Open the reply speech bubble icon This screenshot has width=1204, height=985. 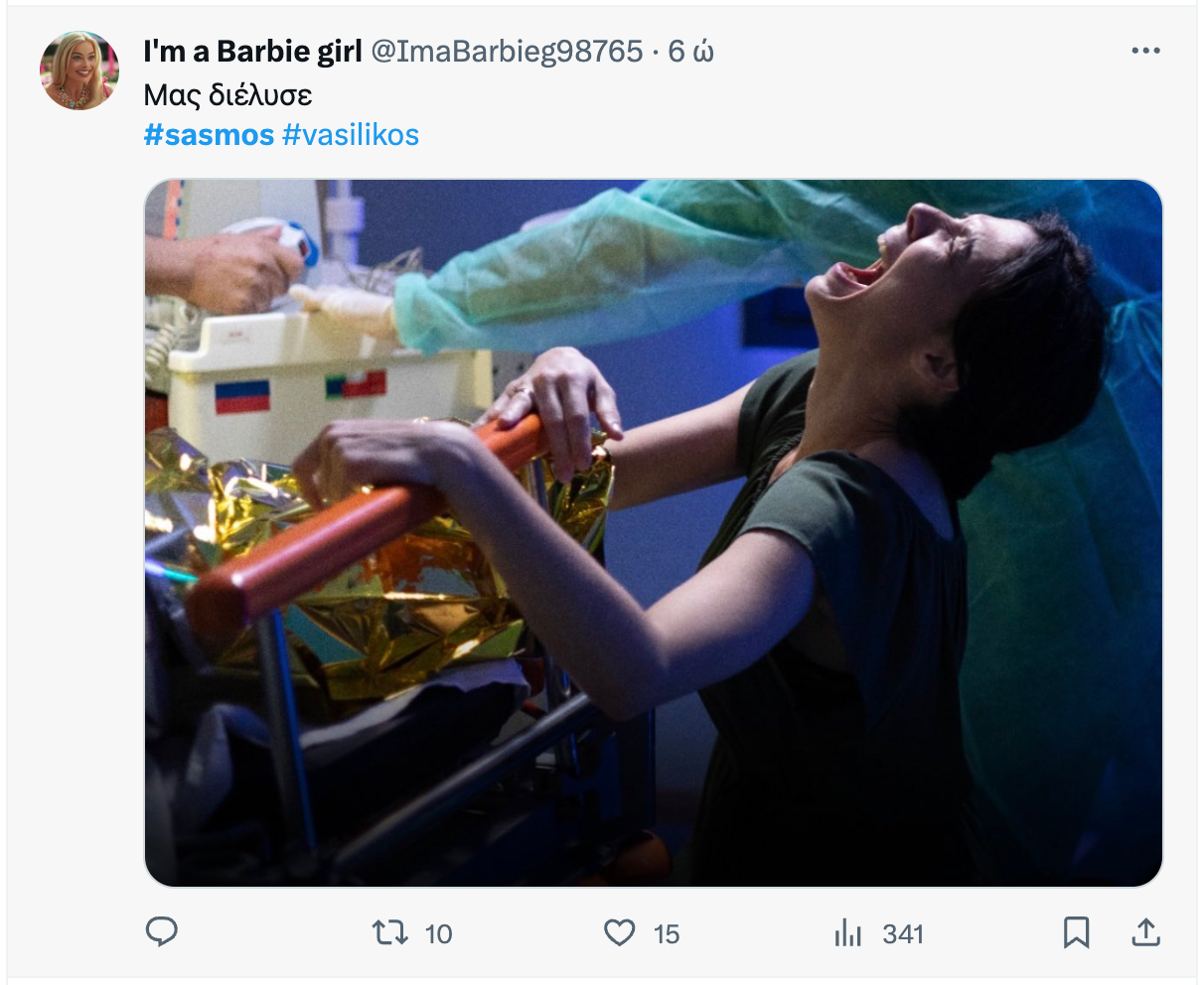[162, 932]
